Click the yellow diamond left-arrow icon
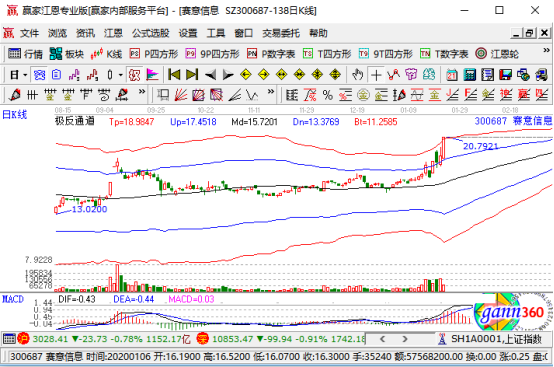This screenshot has height=367, width=554. tap(246, 75)
